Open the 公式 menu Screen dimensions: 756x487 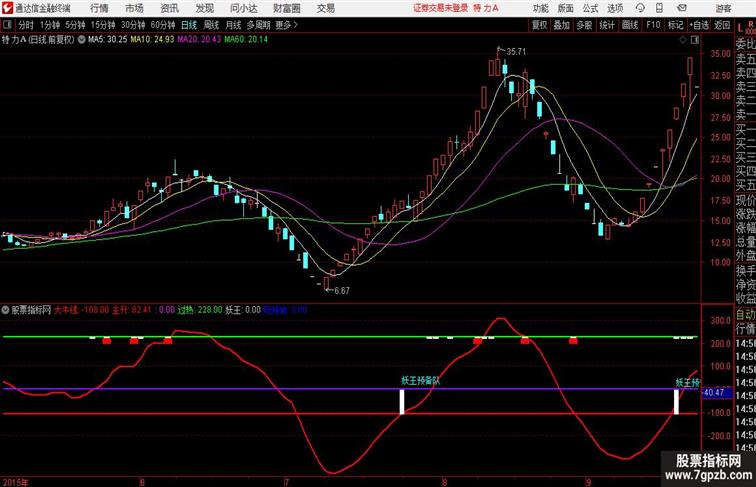(590, 8)
